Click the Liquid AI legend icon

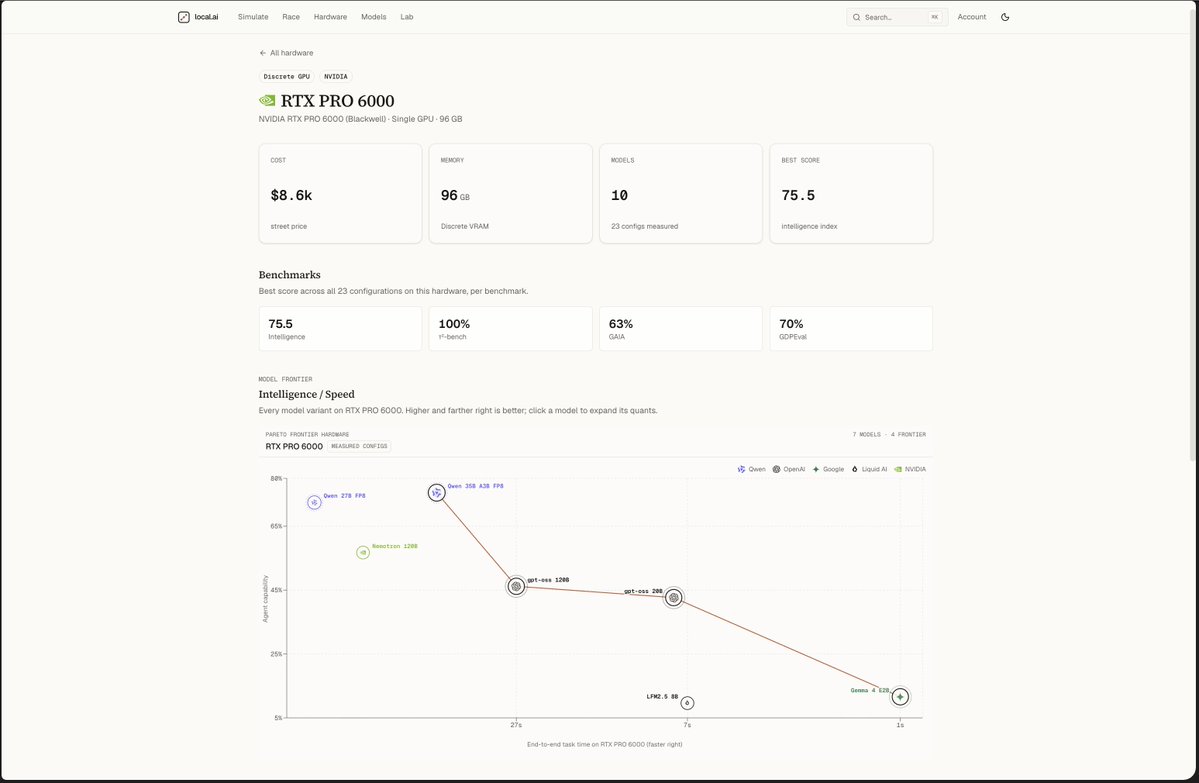pos(855,469)
